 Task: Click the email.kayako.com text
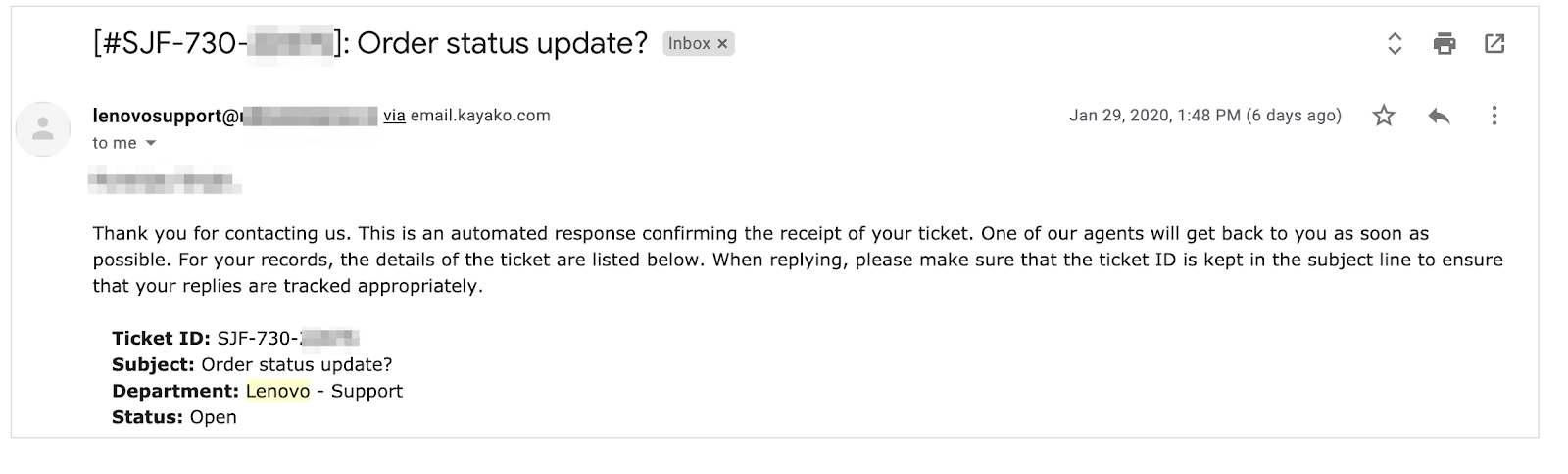(480, 116)
